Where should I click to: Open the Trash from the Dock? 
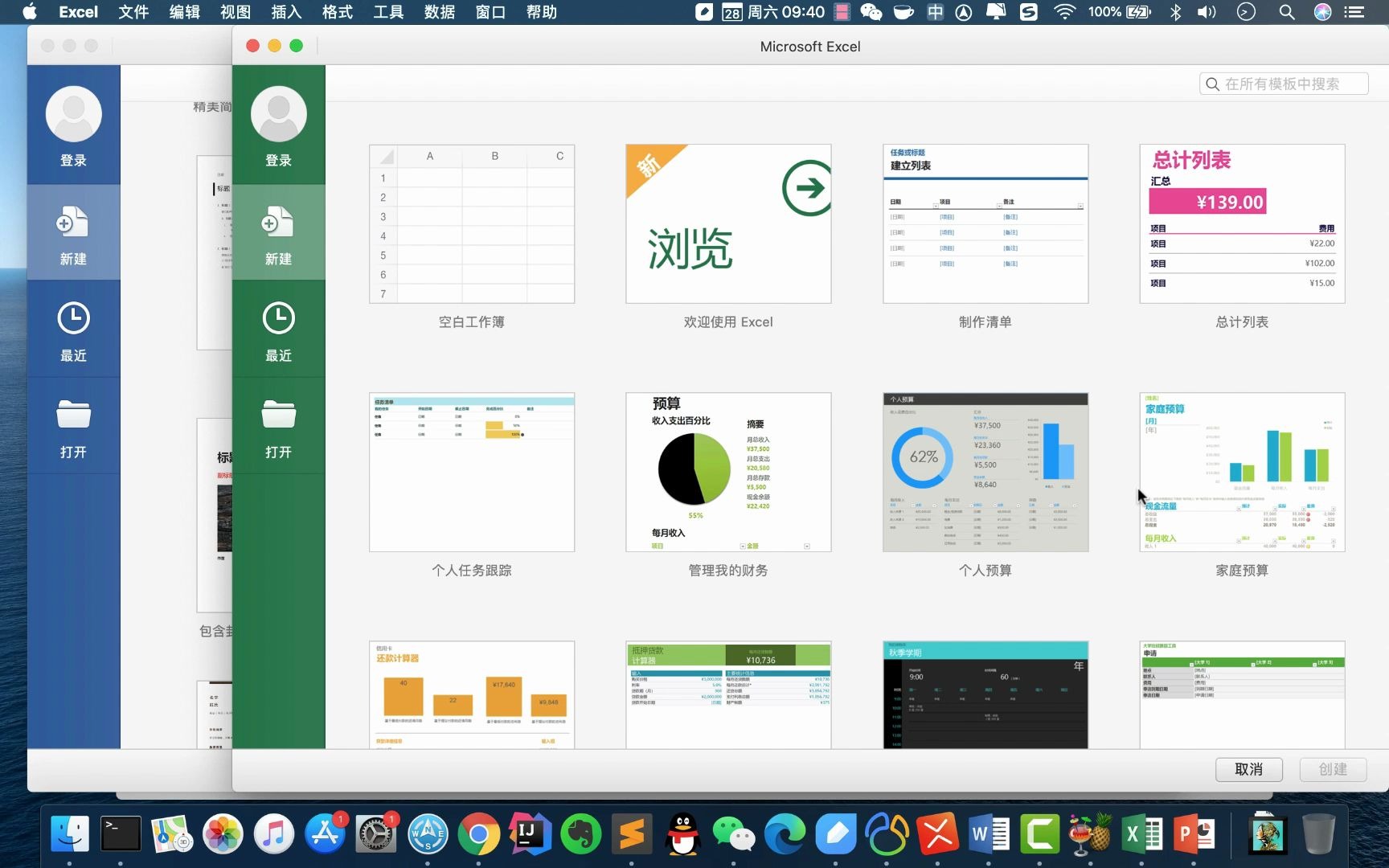[x=1318, y=834]
